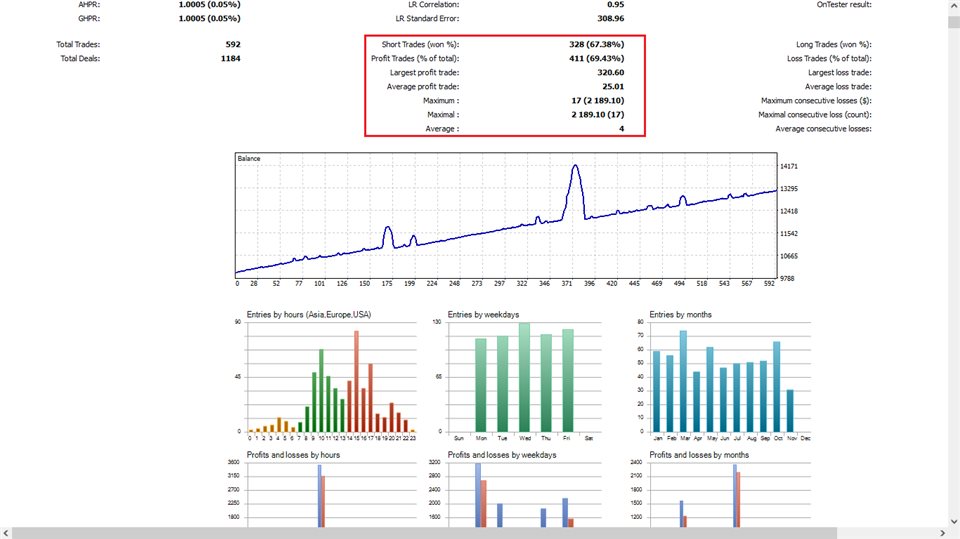The height and width of the screenshot is (539, 960).
Task: Select the 'LR Correlation:' label
Action: coord(434,4)
